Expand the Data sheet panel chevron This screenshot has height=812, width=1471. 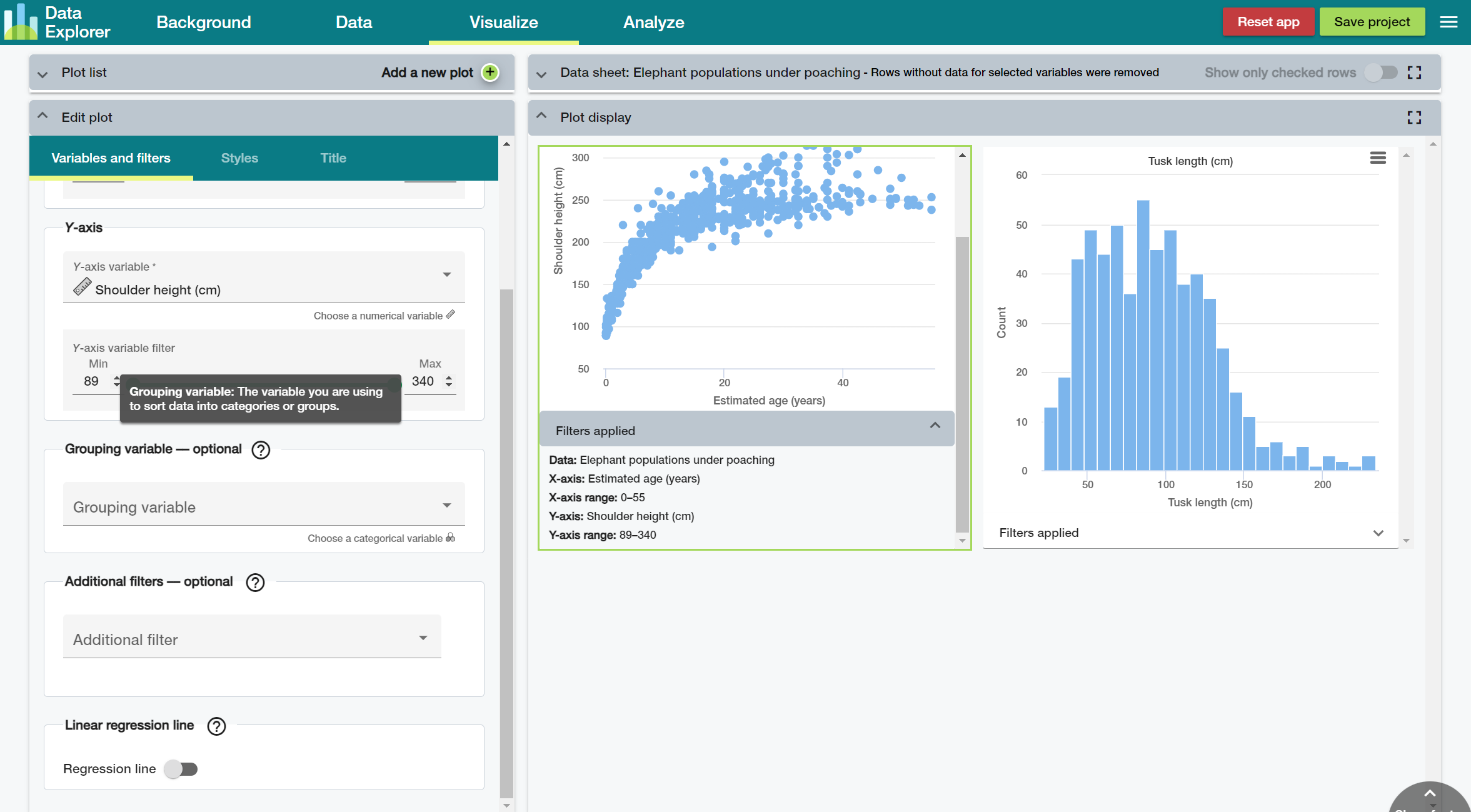tap(541, 74)
